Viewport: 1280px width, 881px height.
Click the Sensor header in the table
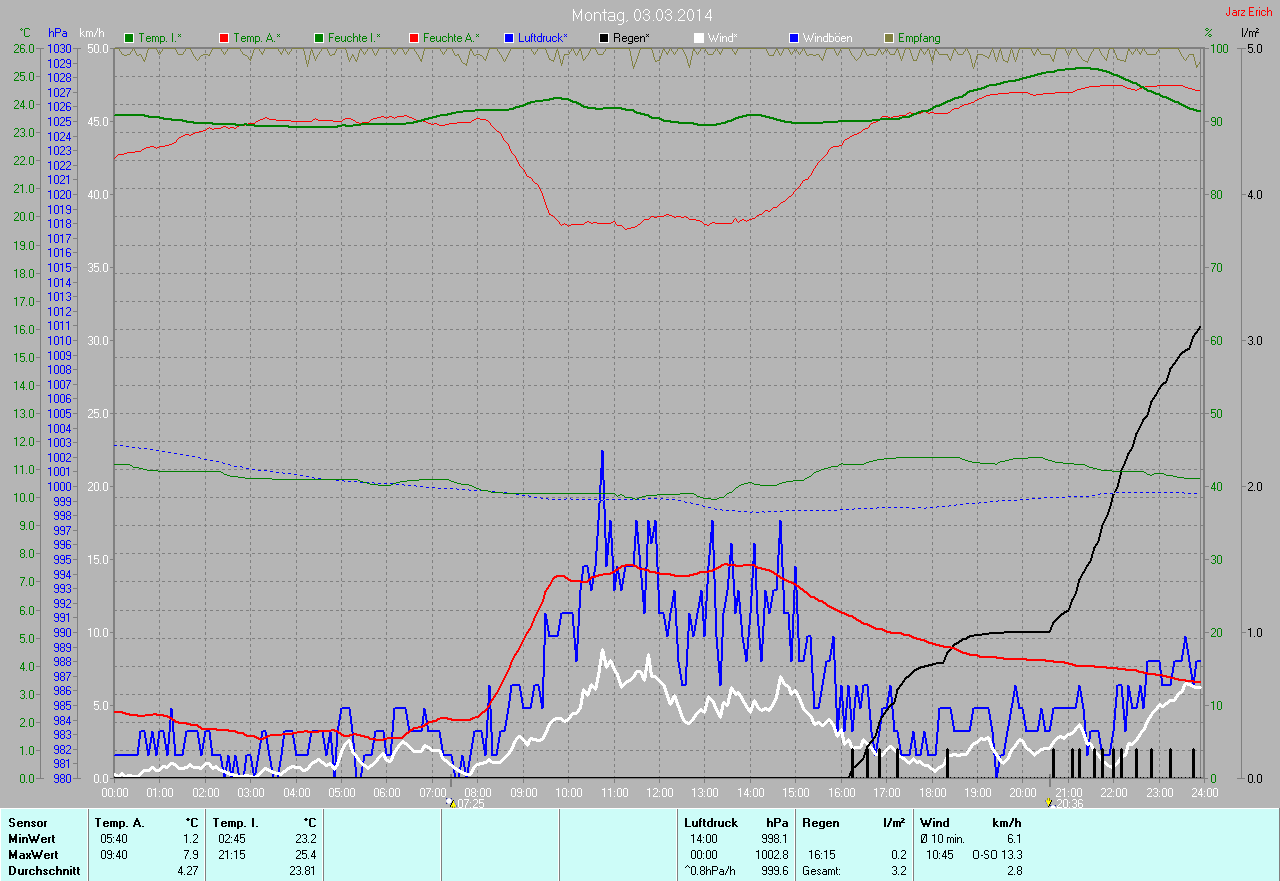pos(27,823)
